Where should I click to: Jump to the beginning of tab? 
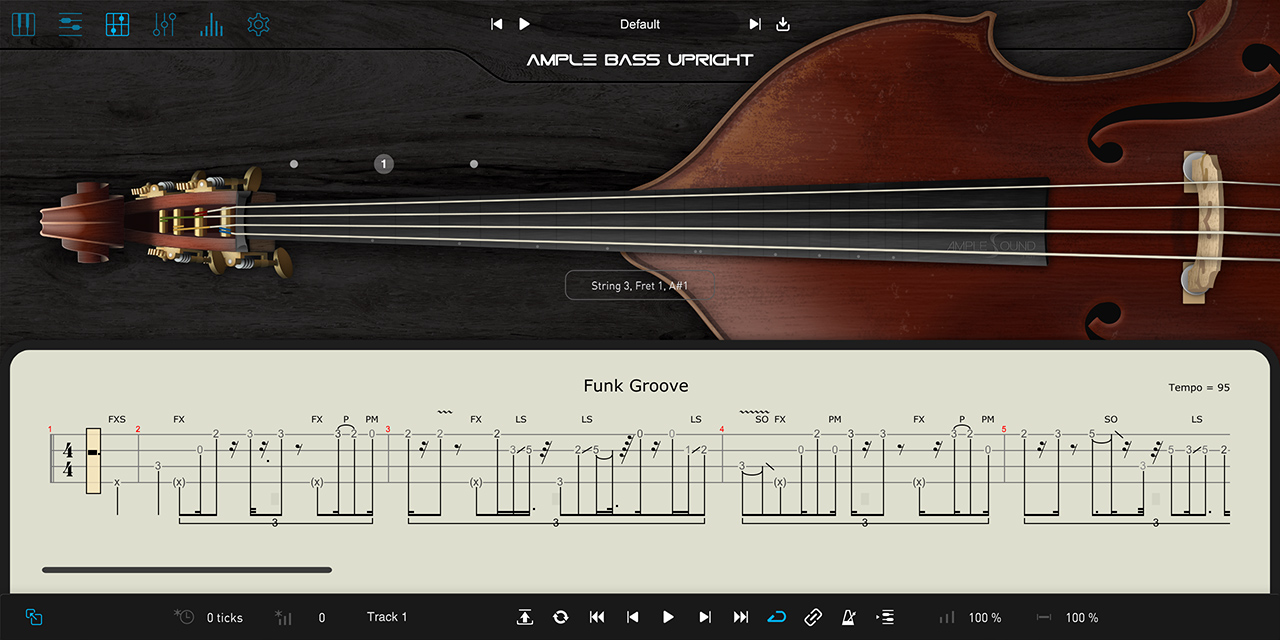[x=597, y=617]
